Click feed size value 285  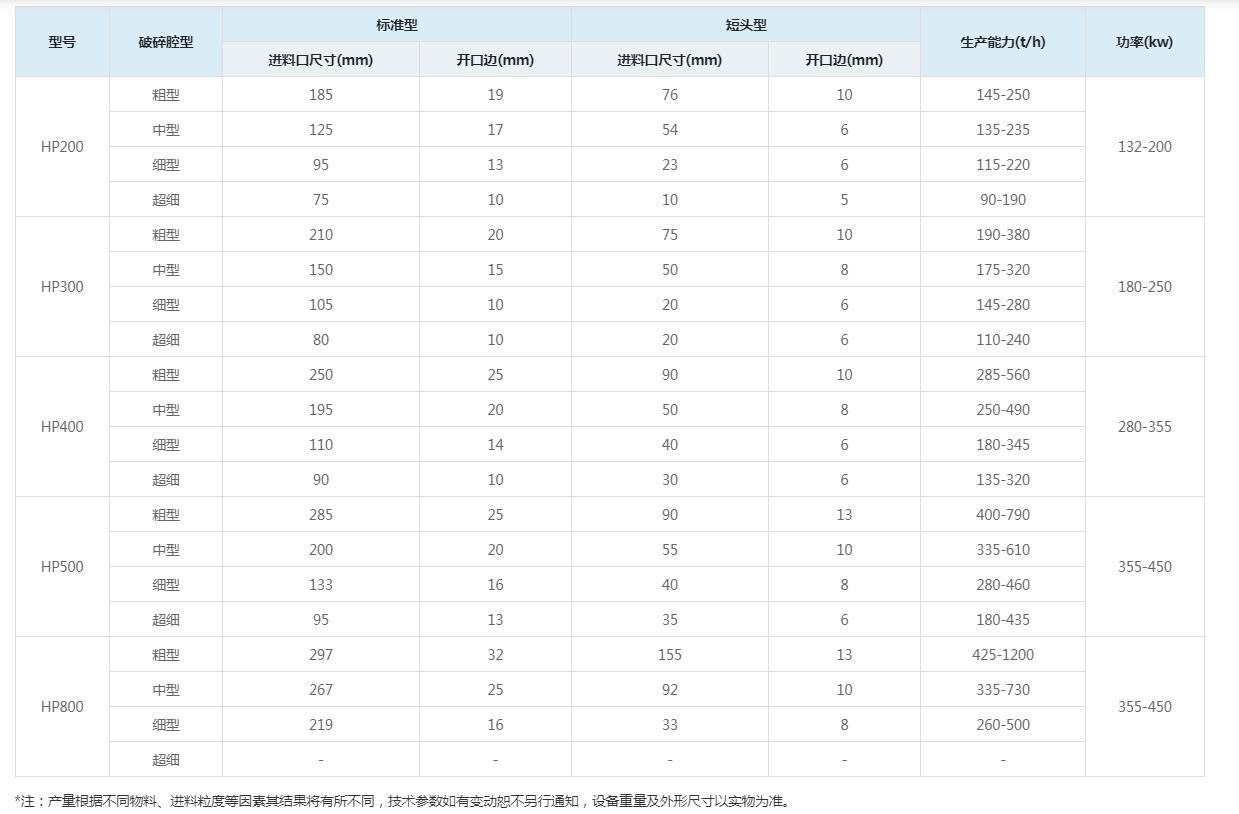[321, 515]
